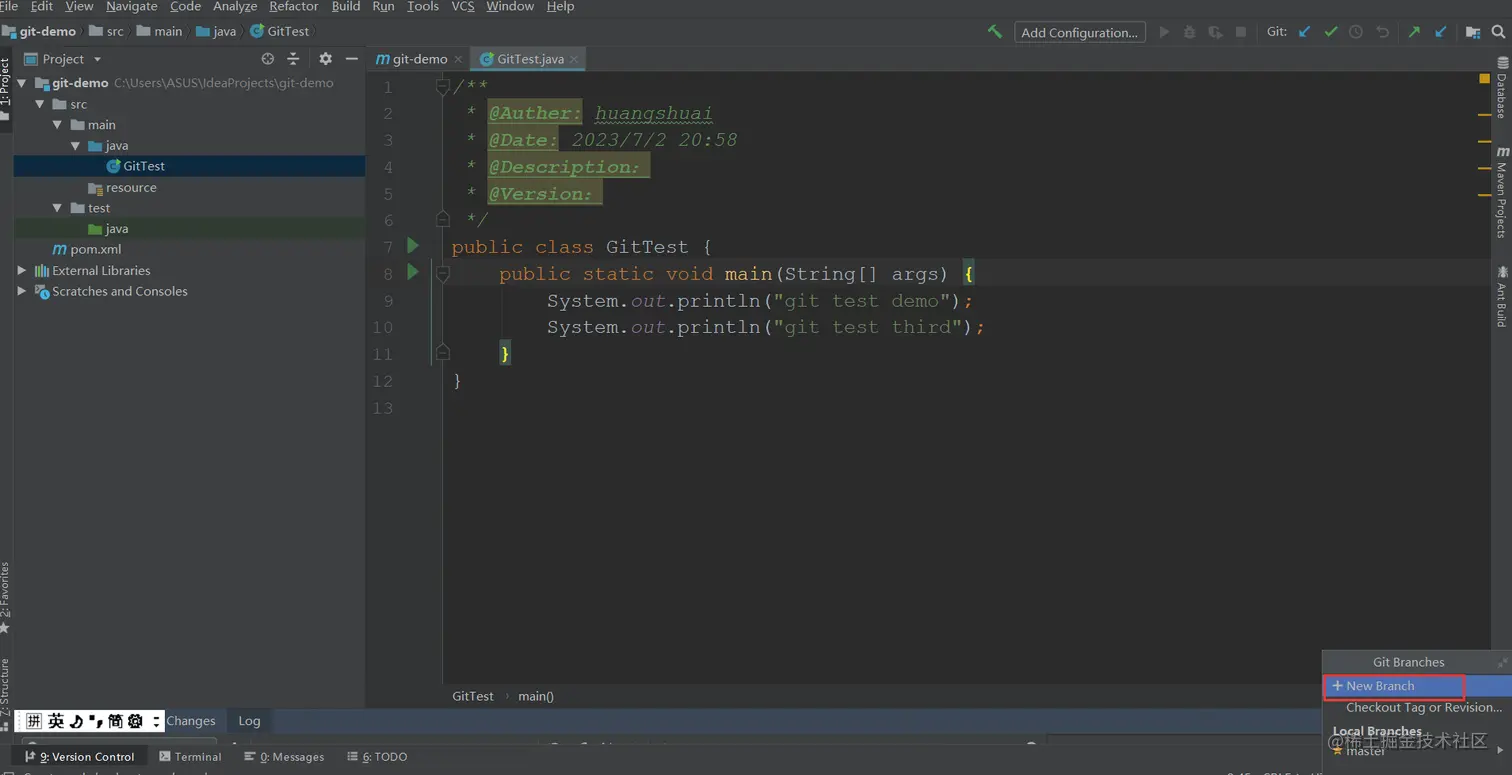Click the Git commit green checkmark

(x=1331, y=32)
